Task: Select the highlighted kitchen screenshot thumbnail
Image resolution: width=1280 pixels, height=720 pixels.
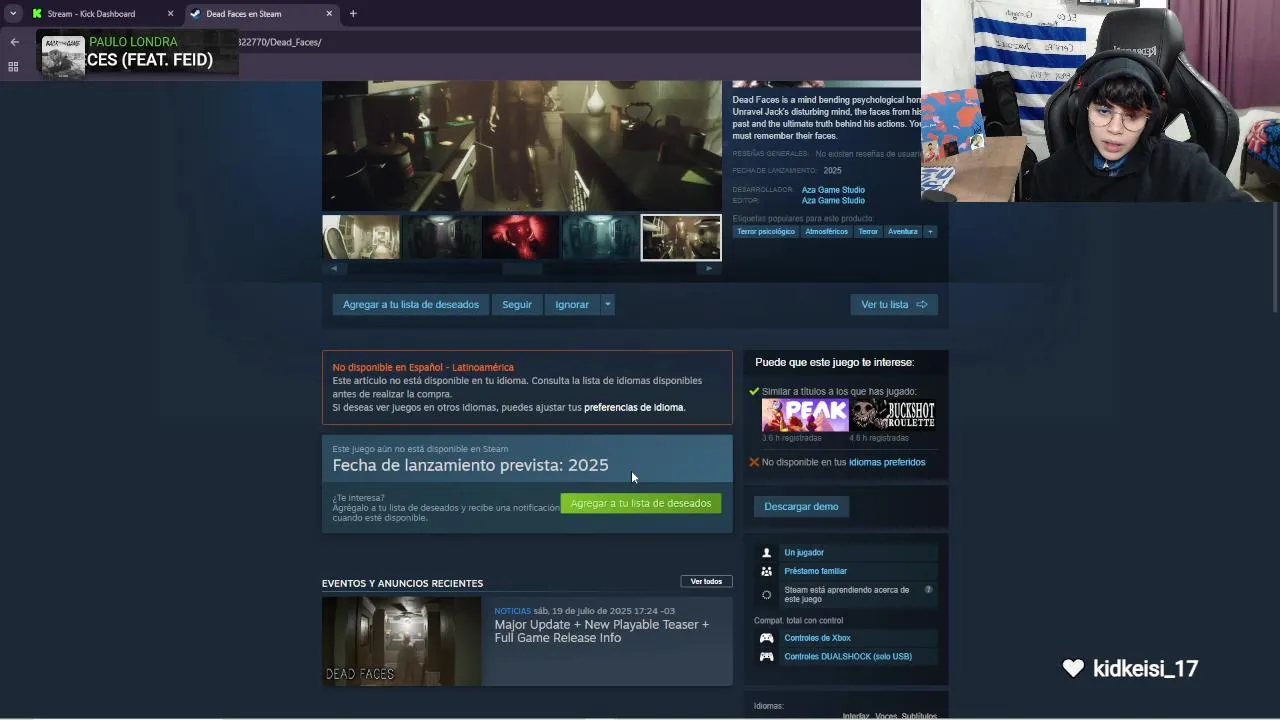Action: [681, 238]
